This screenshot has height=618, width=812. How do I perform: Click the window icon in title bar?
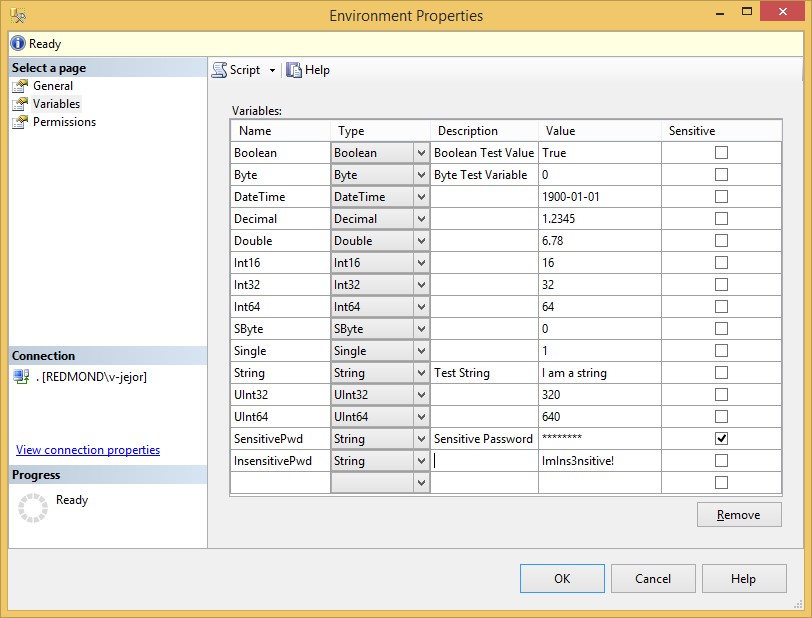18,16
